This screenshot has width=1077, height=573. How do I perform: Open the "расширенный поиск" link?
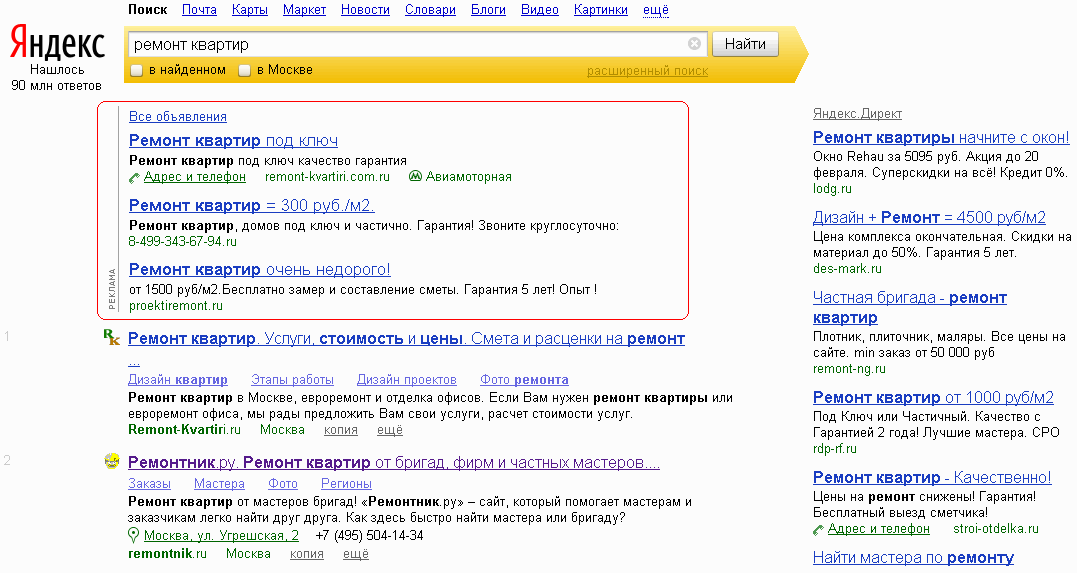pyautogui.click(x=647, y=71)
